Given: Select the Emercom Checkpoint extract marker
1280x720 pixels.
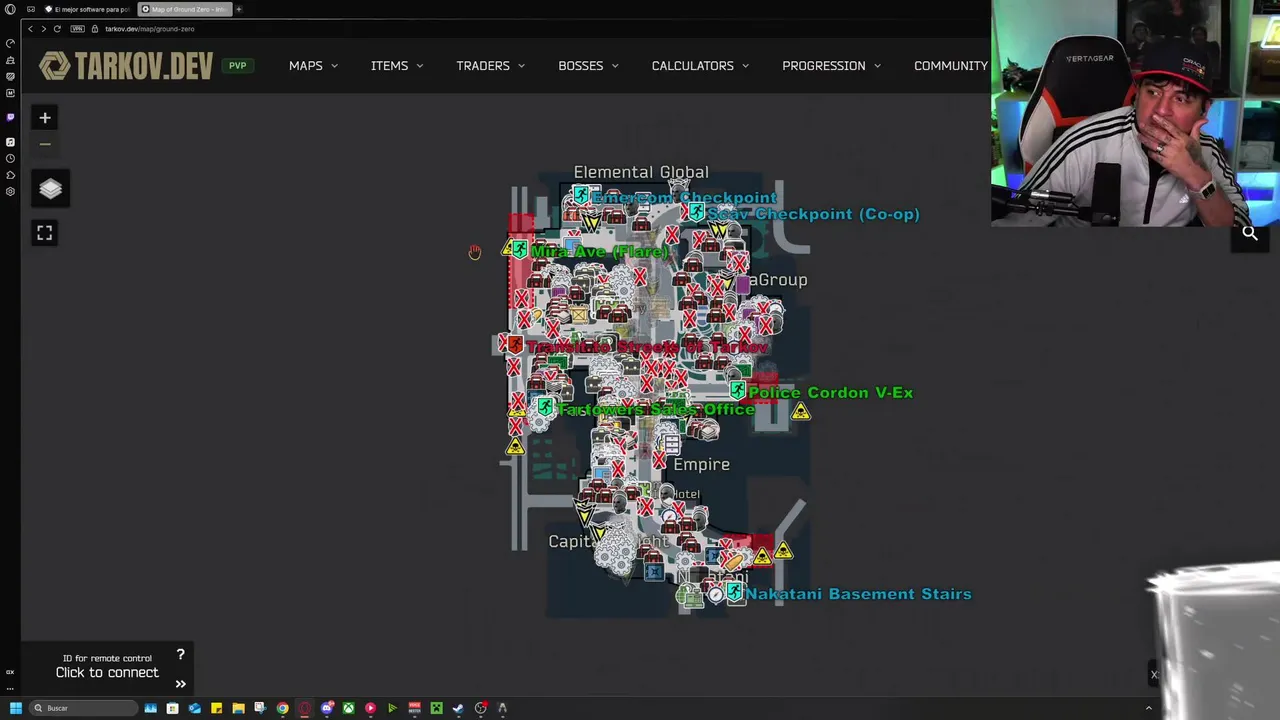Looking at the screenshot, I should [x=581, y=197].
